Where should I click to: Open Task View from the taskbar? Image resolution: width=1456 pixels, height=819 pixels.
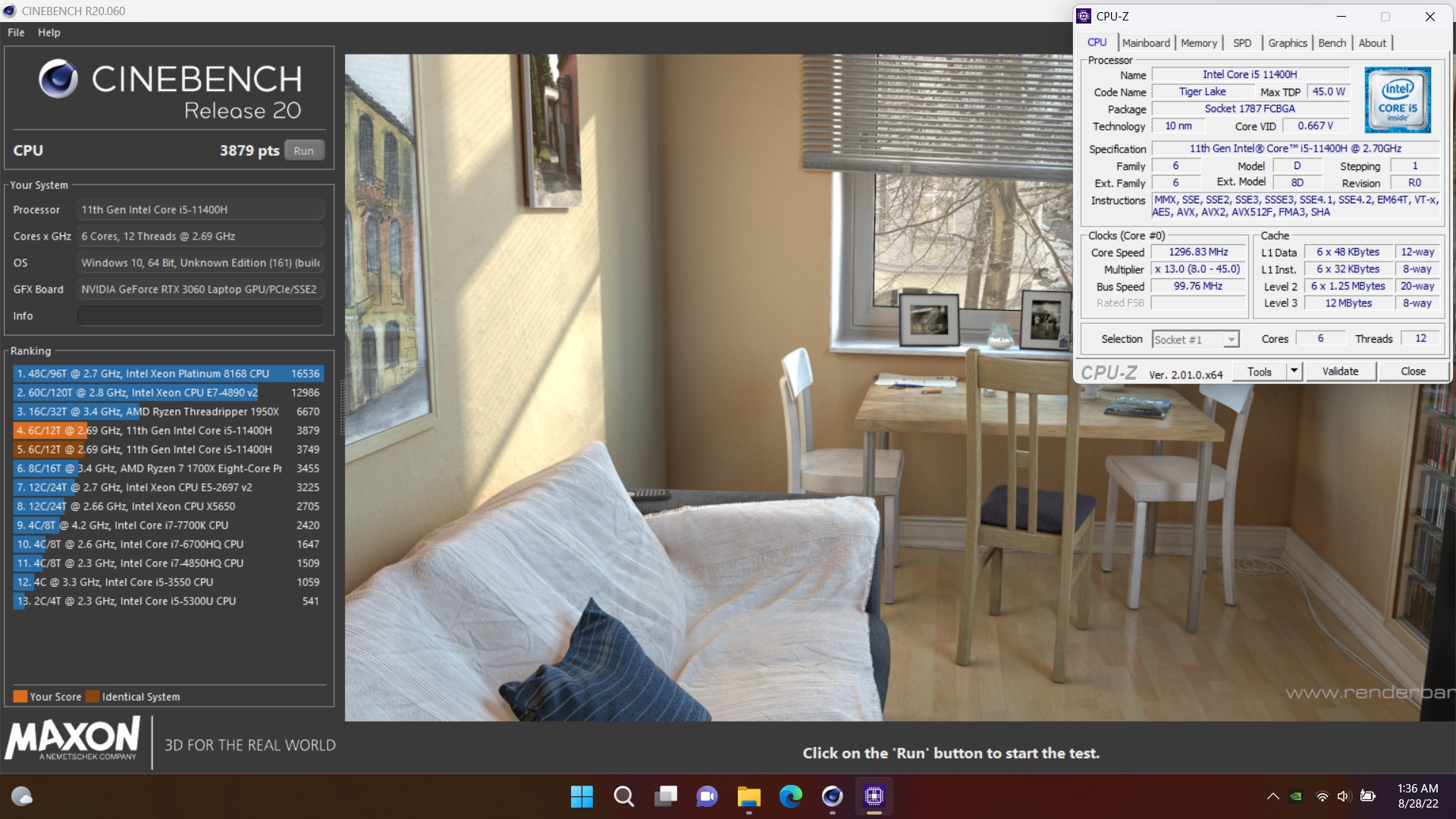pos(665,796)
